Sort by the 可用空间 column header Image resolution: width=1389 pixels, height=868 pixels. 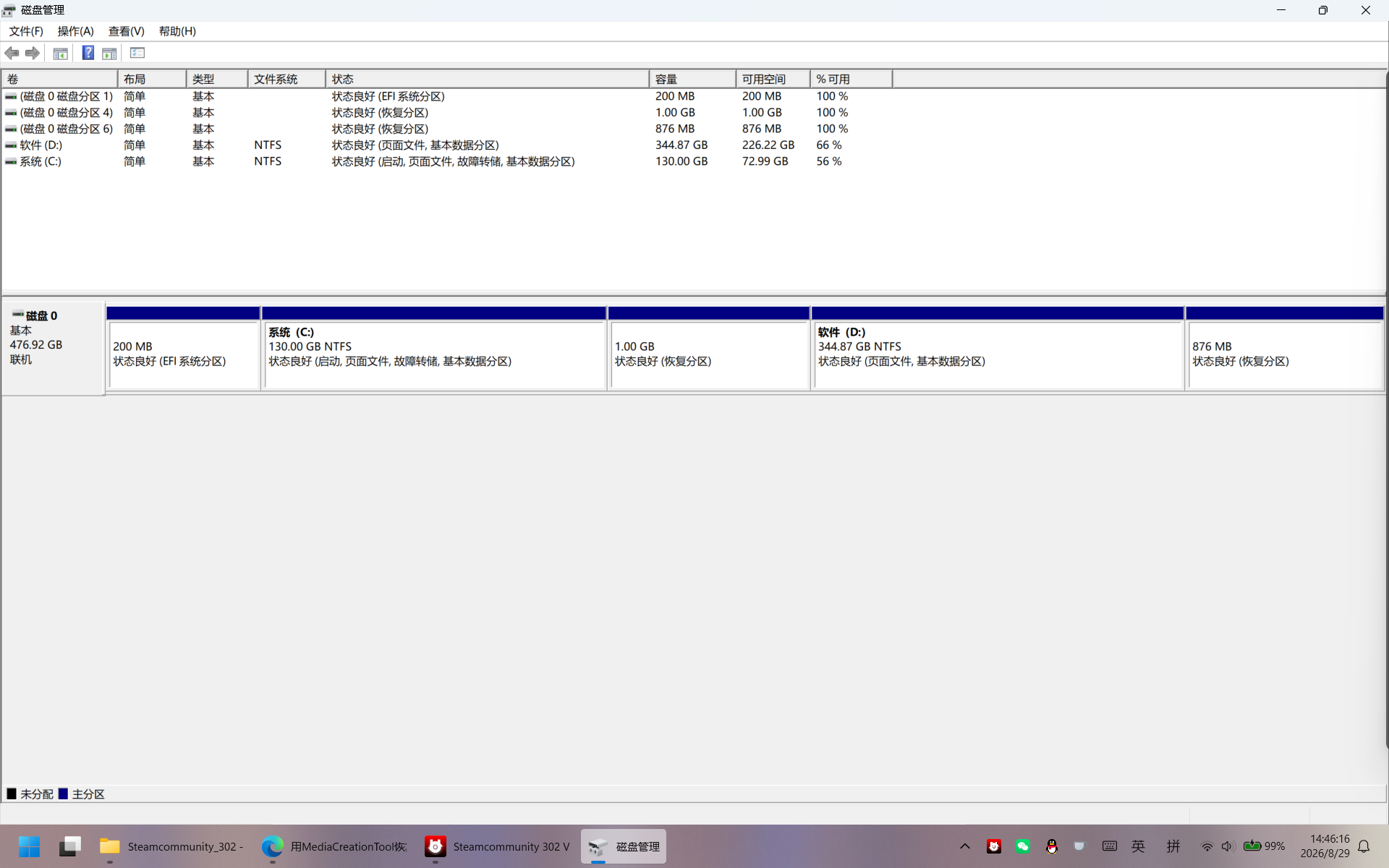pyautogui.click(x=773, y=79)
